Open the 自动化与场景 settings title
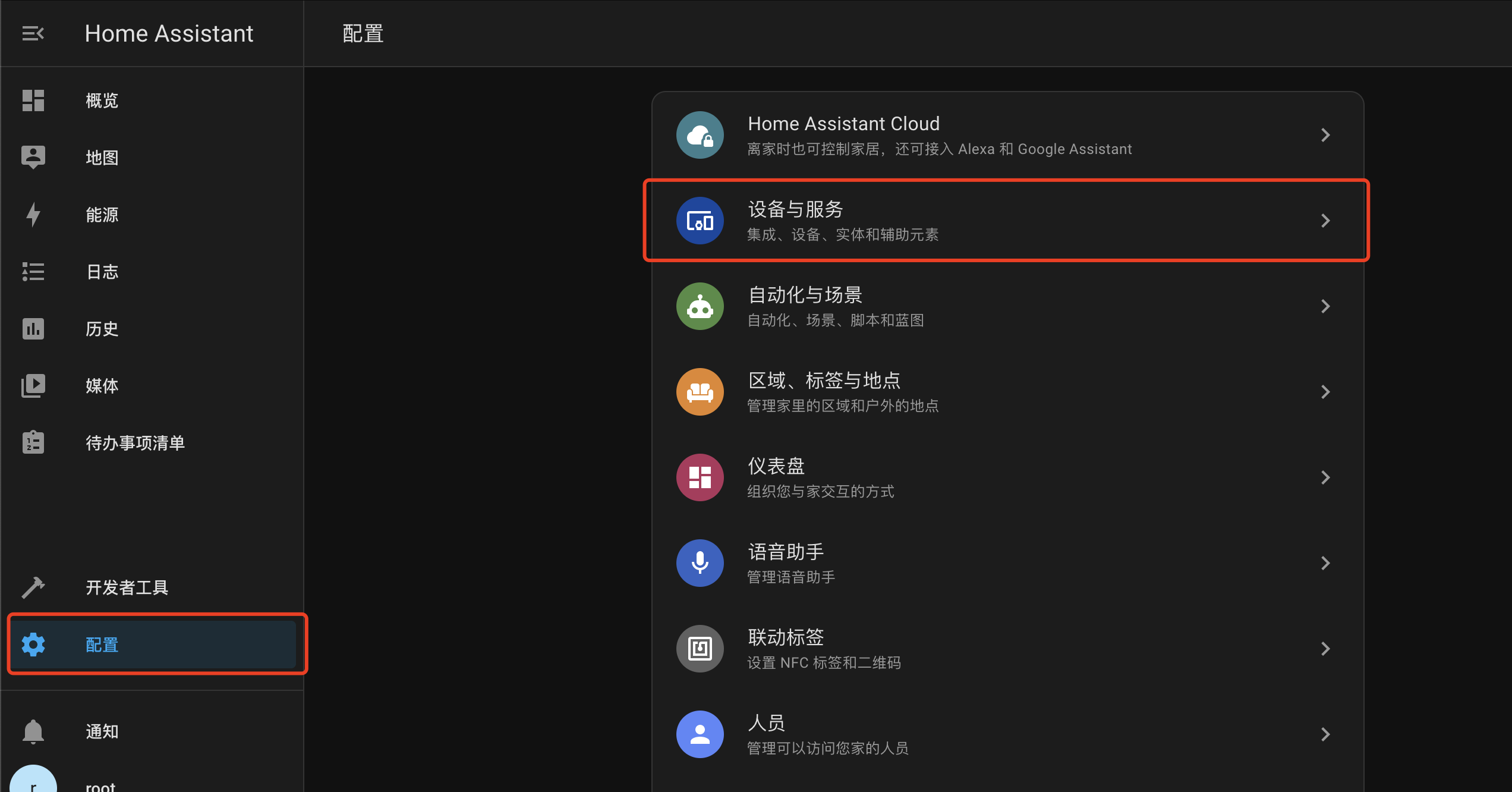 pos(805,295)
